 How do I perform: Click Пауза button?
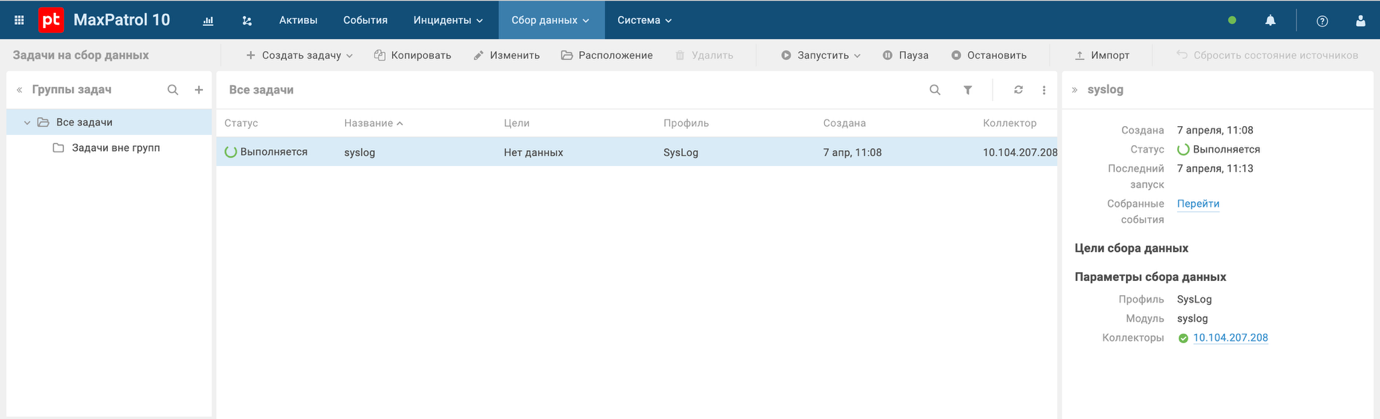point(905,55)
